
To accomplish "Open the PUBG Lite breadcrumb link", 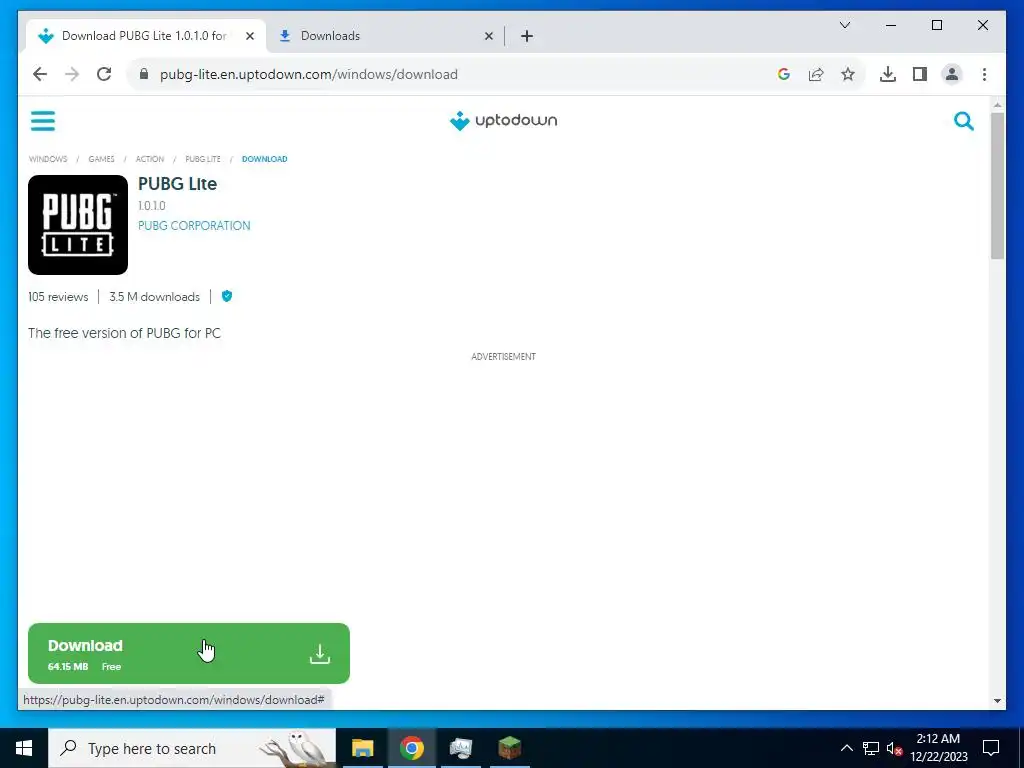I will [202, 159].
